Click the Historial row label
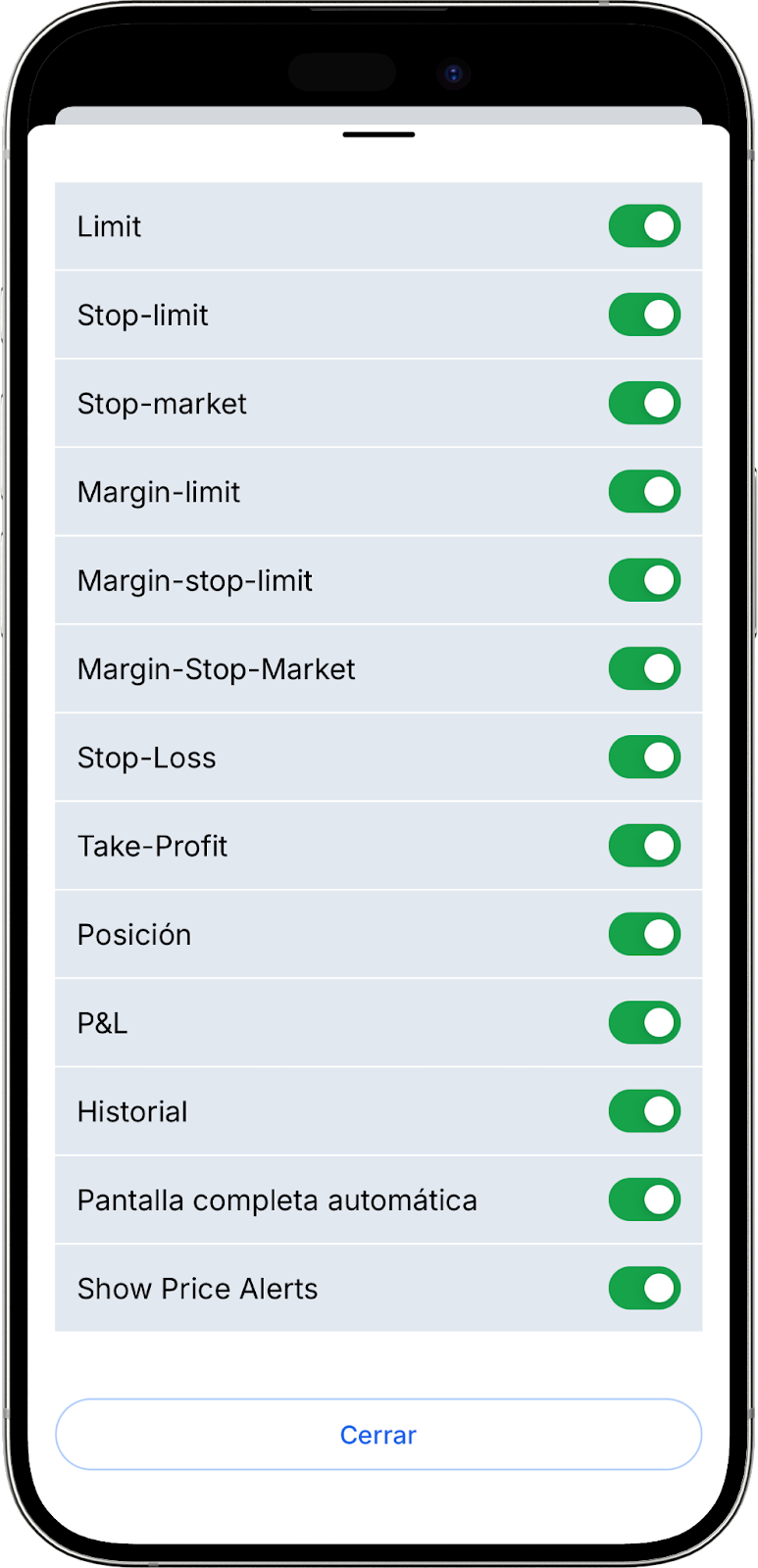Image resolution: width=758 pixels, height=1568 pixels. tap(132, 1111)
